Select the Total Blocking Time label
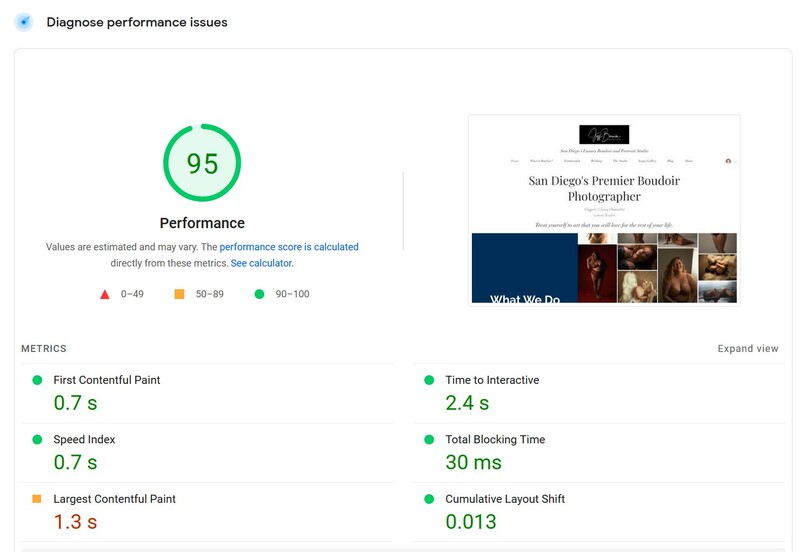This screenshot has height=552, width=800. point(495,439)
